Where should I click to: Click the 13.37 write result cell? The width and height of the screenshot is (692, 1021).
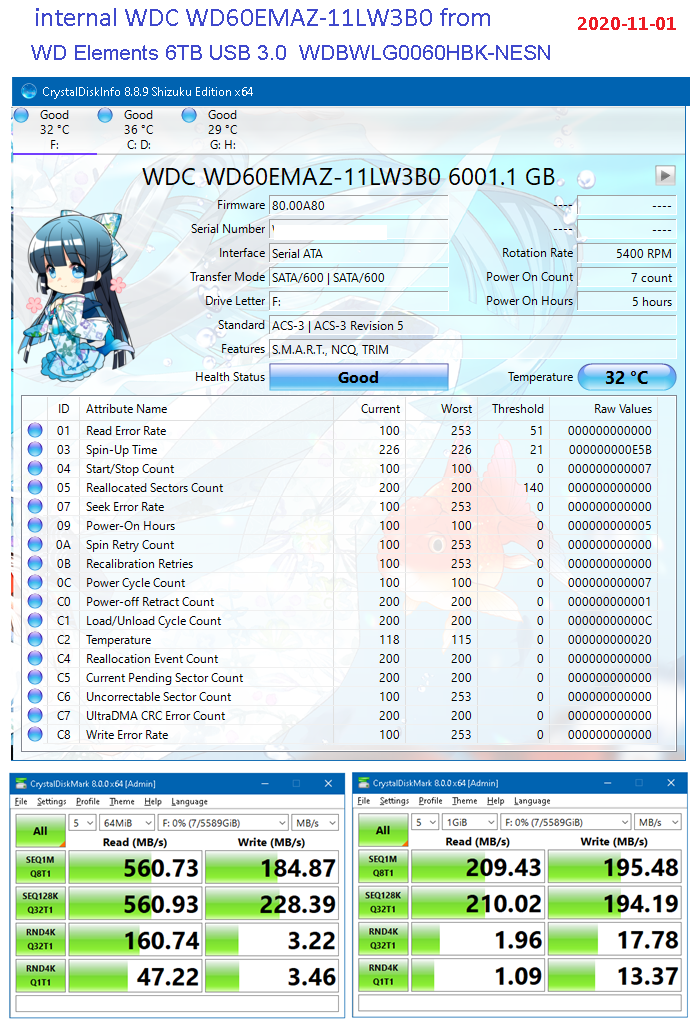coord(615,976)
